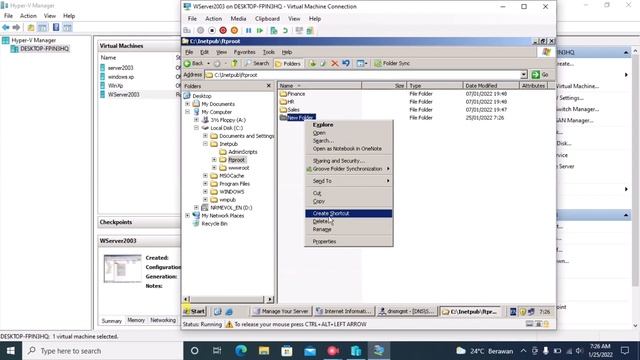Open the Tools menu in Explorer
The image size is (640, 360).
pos(269,52)
